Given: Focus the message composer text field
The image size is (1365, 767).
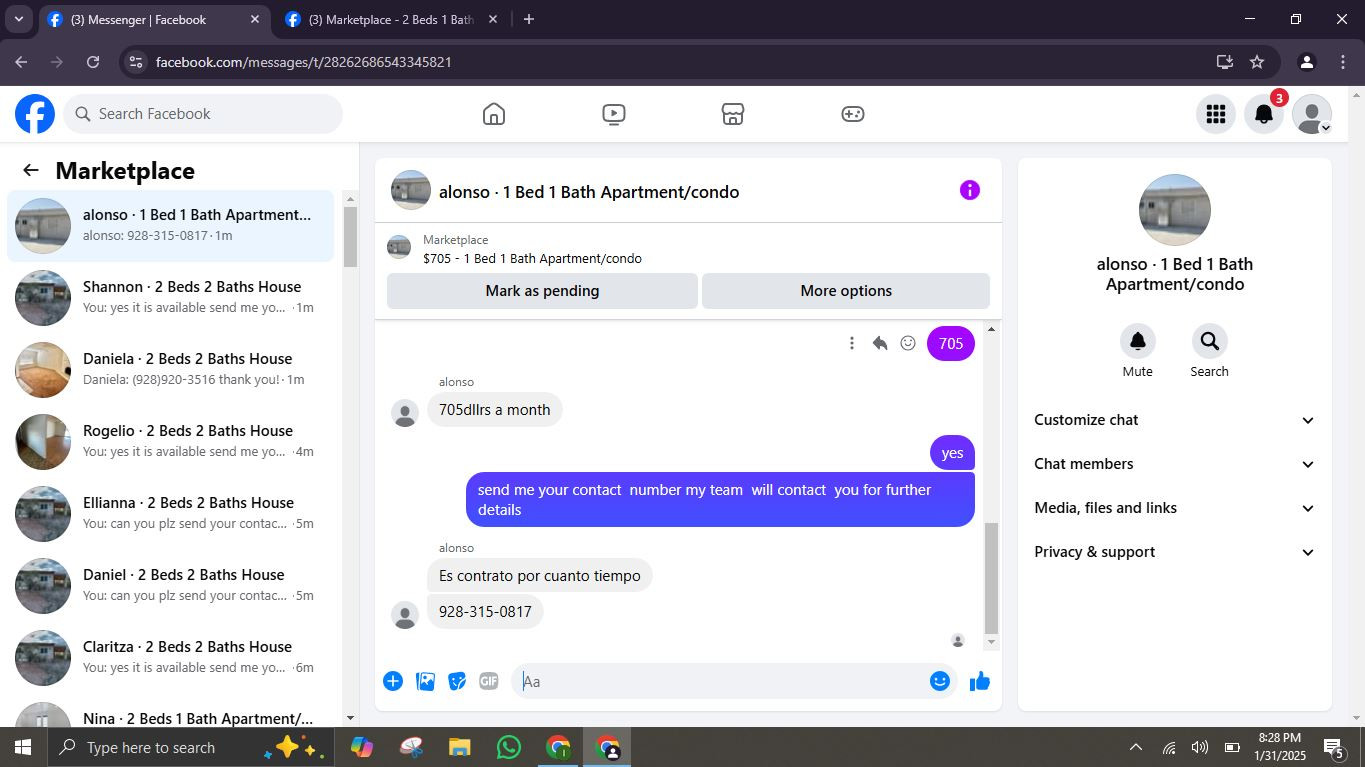Looking at the screenshot, I should pyautogui.click(x=720, y=681).
